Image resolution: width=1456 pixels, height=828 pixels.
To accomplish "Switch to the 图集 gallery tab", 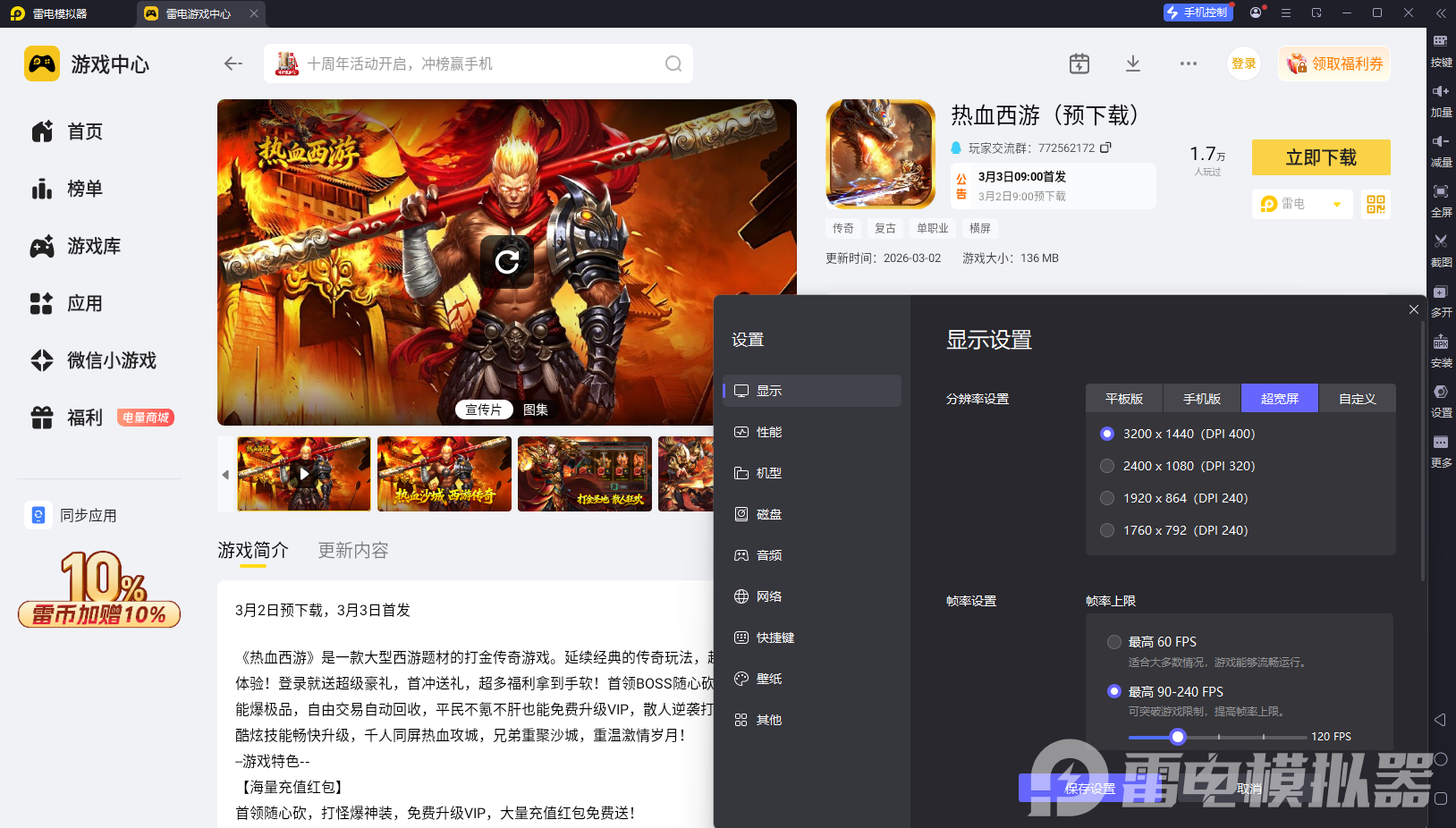I will tap(536, 410).
